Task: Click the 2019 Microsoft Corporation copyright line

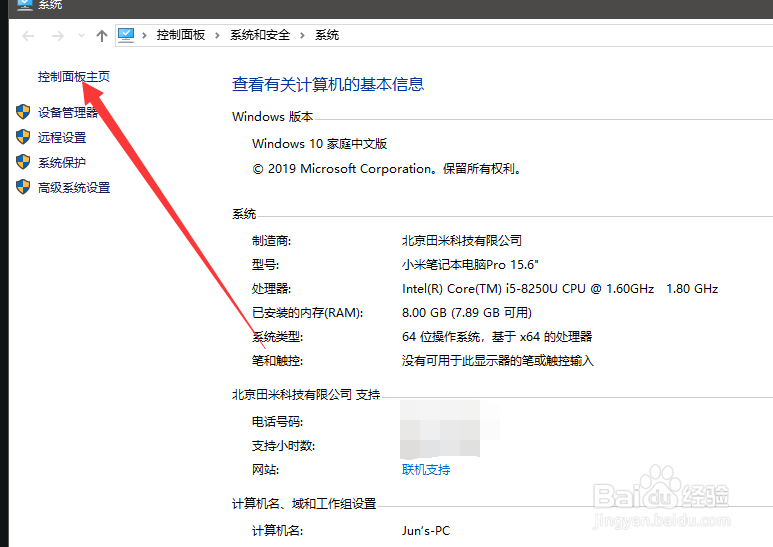Action: pos(387,169)
